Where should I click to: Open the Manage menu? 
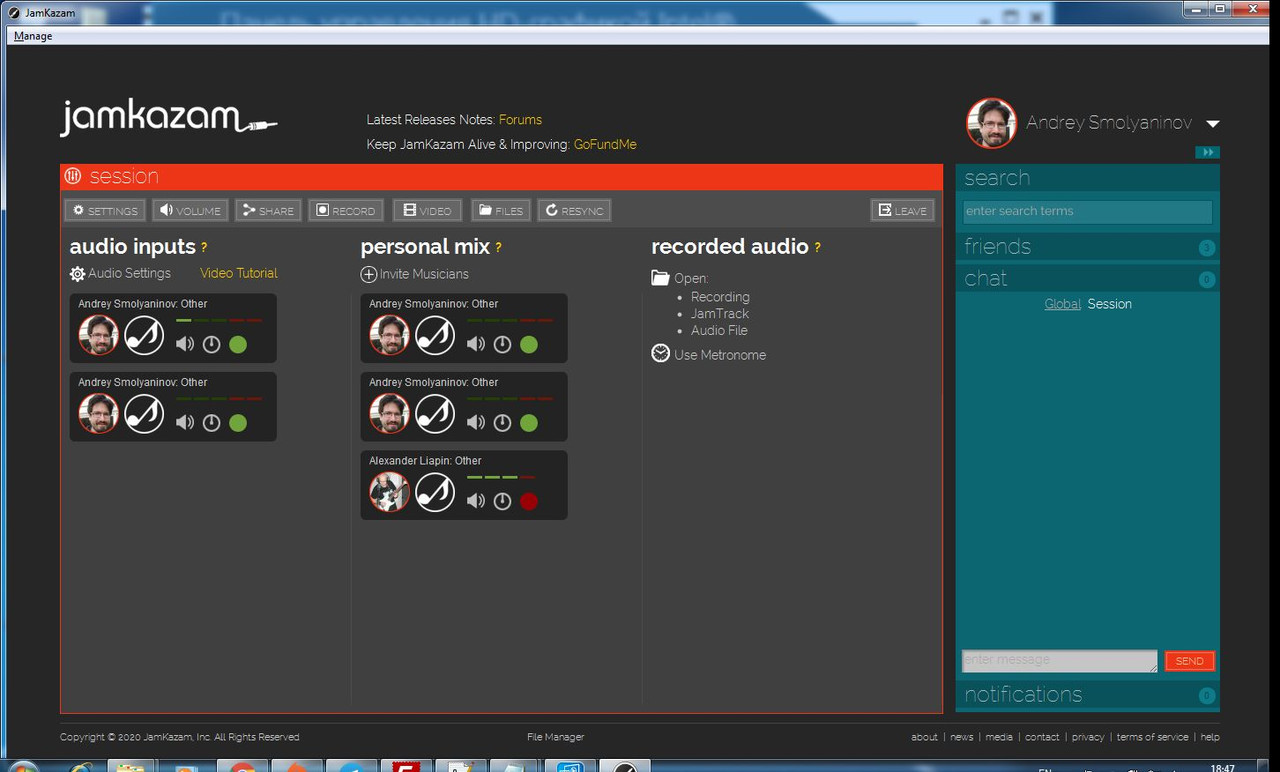[x=33, y=36]
